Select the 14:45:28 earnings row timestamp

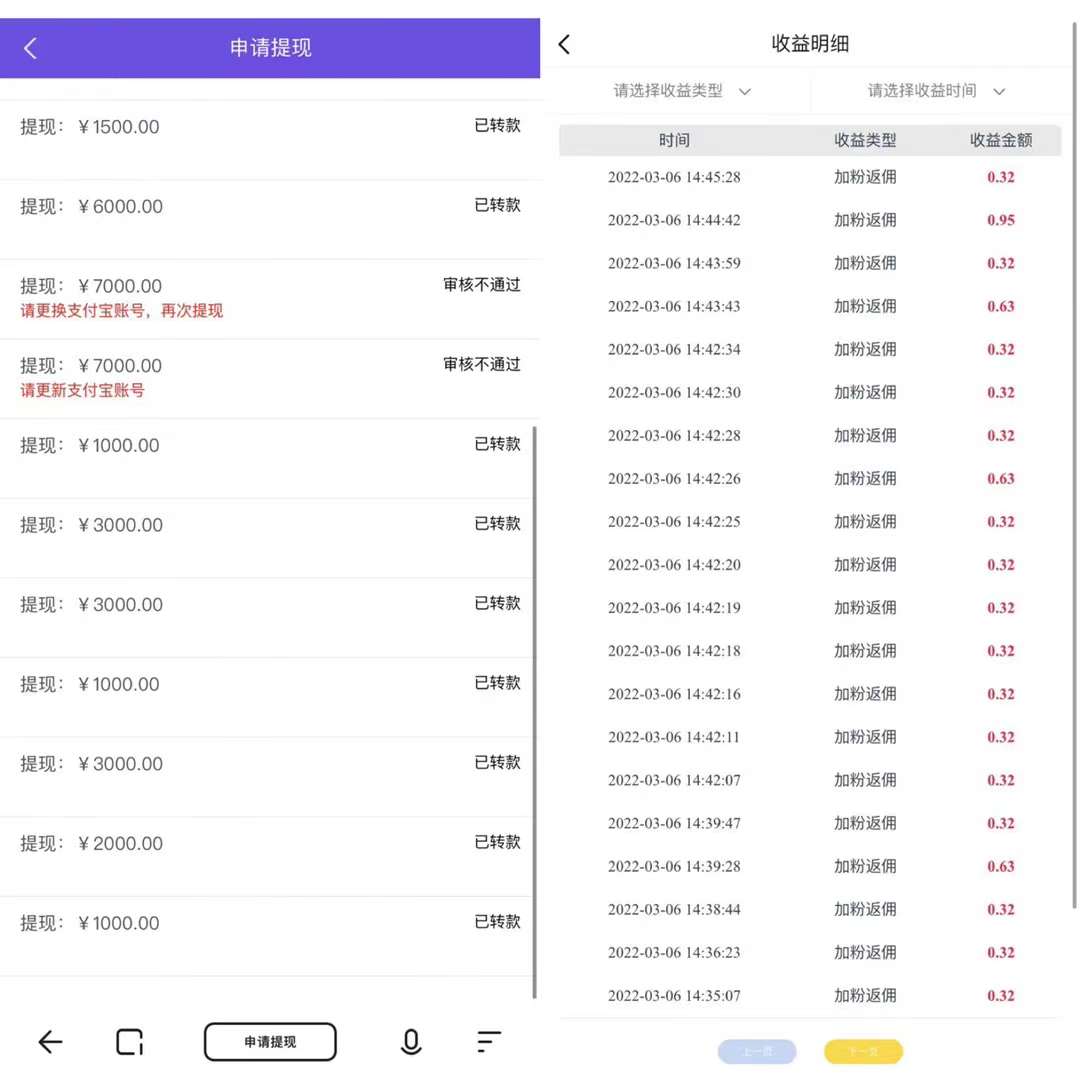[x=674, y=177]
